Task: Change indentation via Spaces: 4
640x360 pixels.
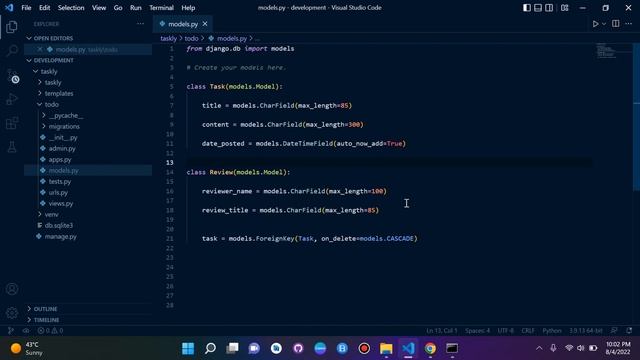Action: 477,331
